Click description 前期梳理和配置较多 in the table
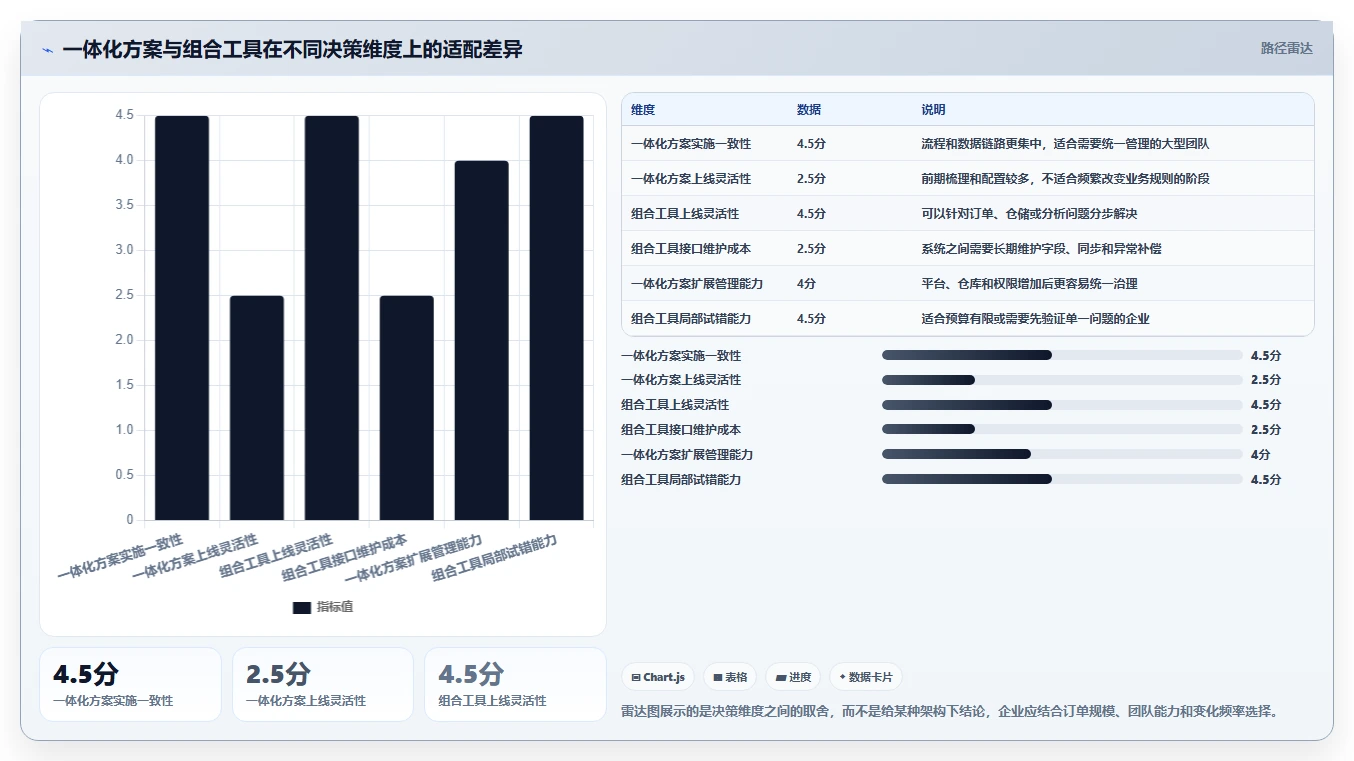Viewport: 1354px width, 761px height. 1065,179
